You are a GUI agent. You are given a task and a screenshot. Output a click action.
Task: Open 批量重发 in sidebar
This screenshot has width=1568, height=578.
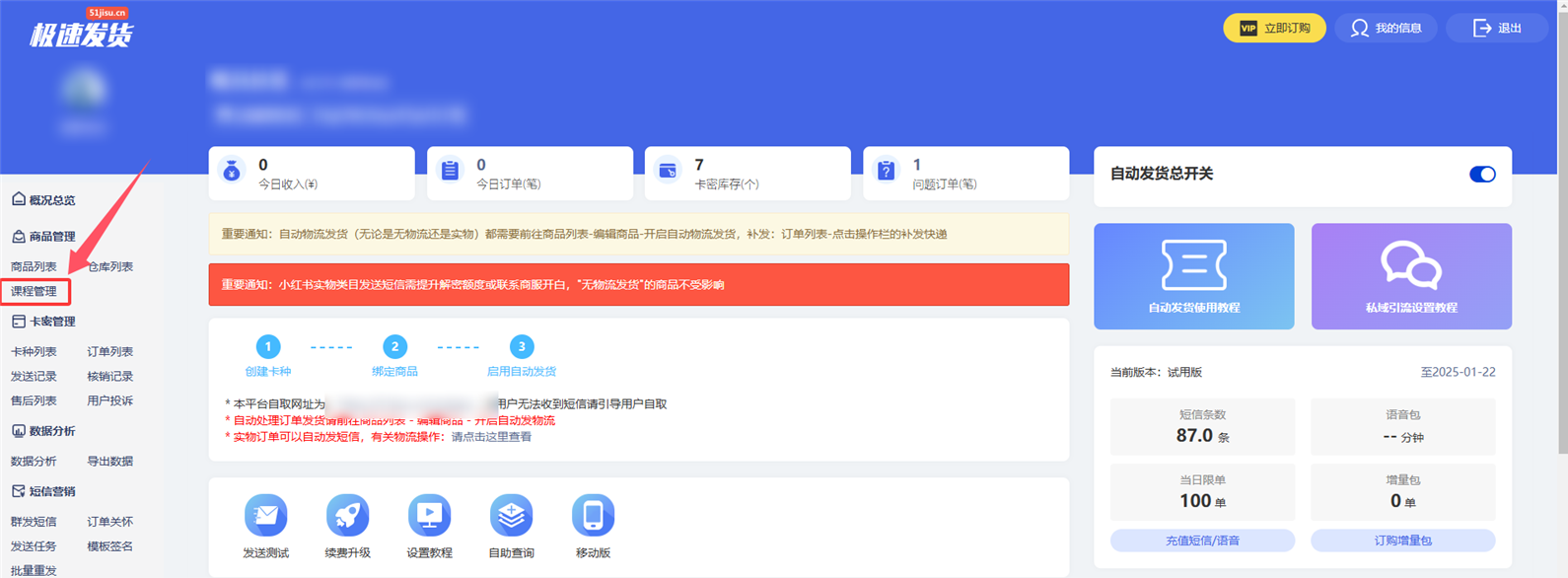(34, 570)
